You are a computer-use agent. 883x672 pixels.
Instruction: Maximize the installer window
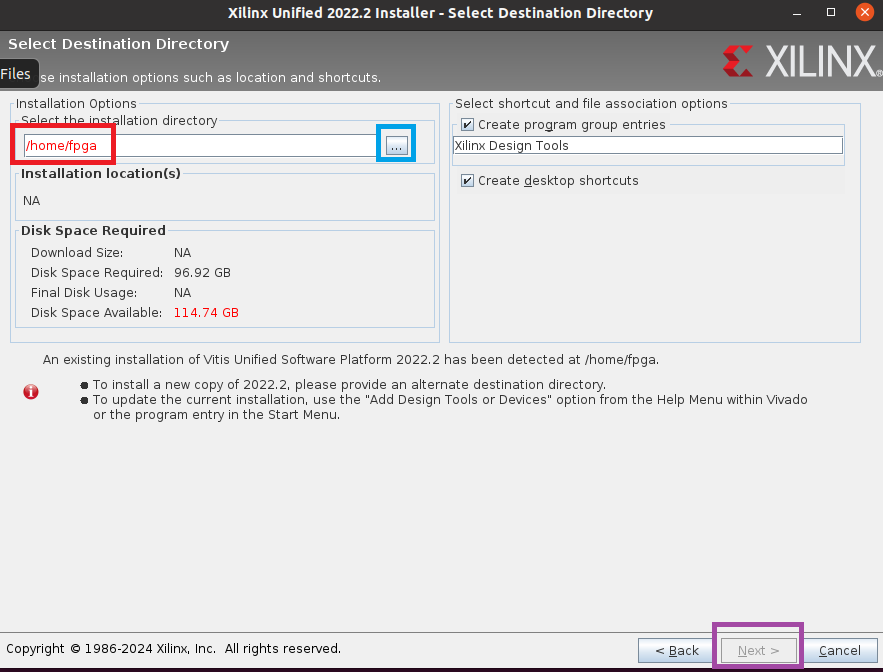[831, 12]
